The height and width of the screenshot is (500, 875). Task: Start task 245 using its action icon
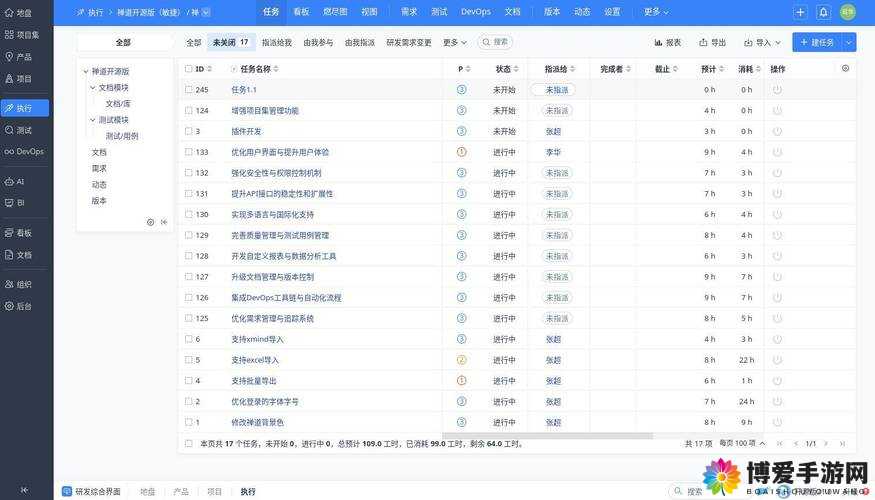777,89
